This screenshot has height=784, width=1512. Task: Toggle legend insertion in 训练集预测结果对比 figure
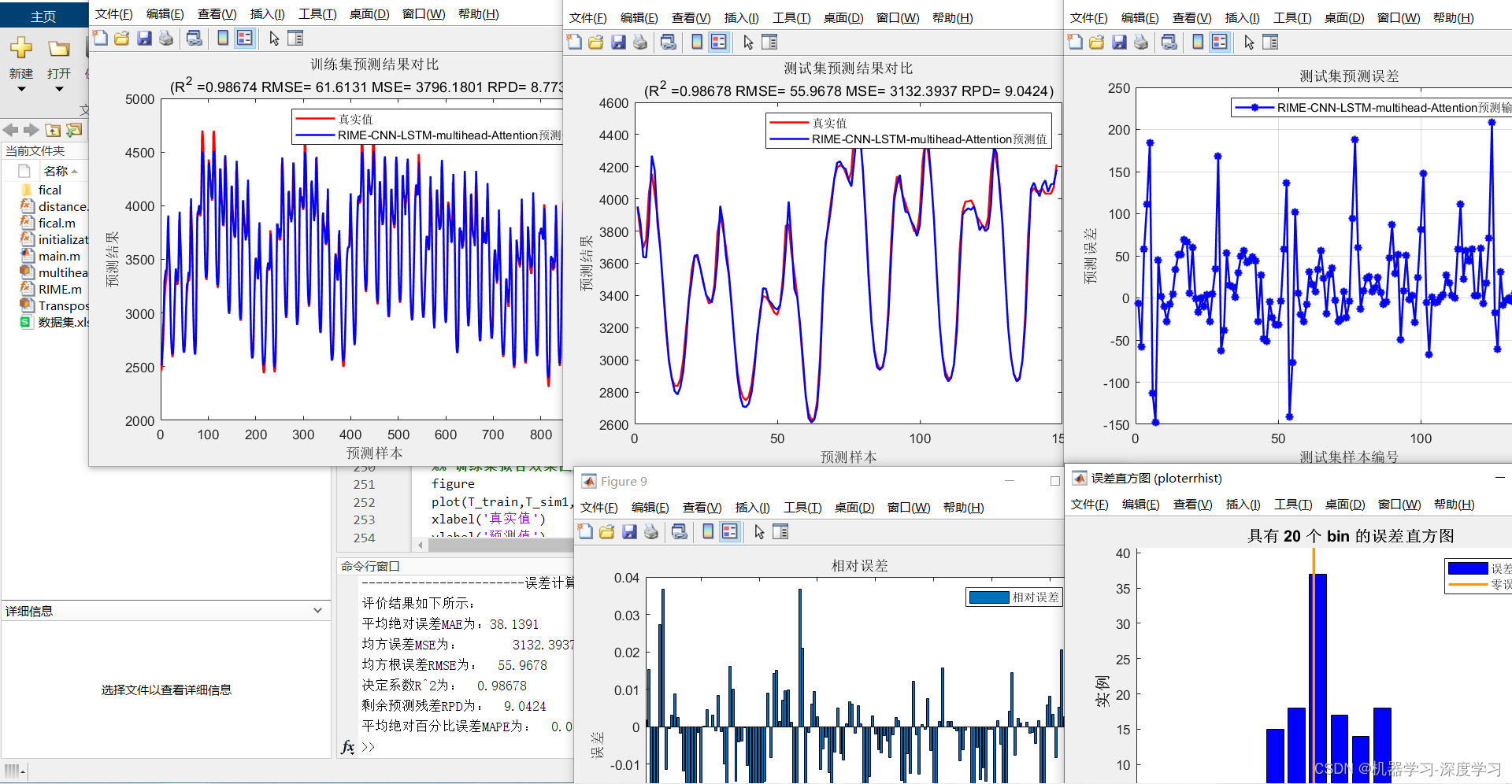click(x=245, y=38)
